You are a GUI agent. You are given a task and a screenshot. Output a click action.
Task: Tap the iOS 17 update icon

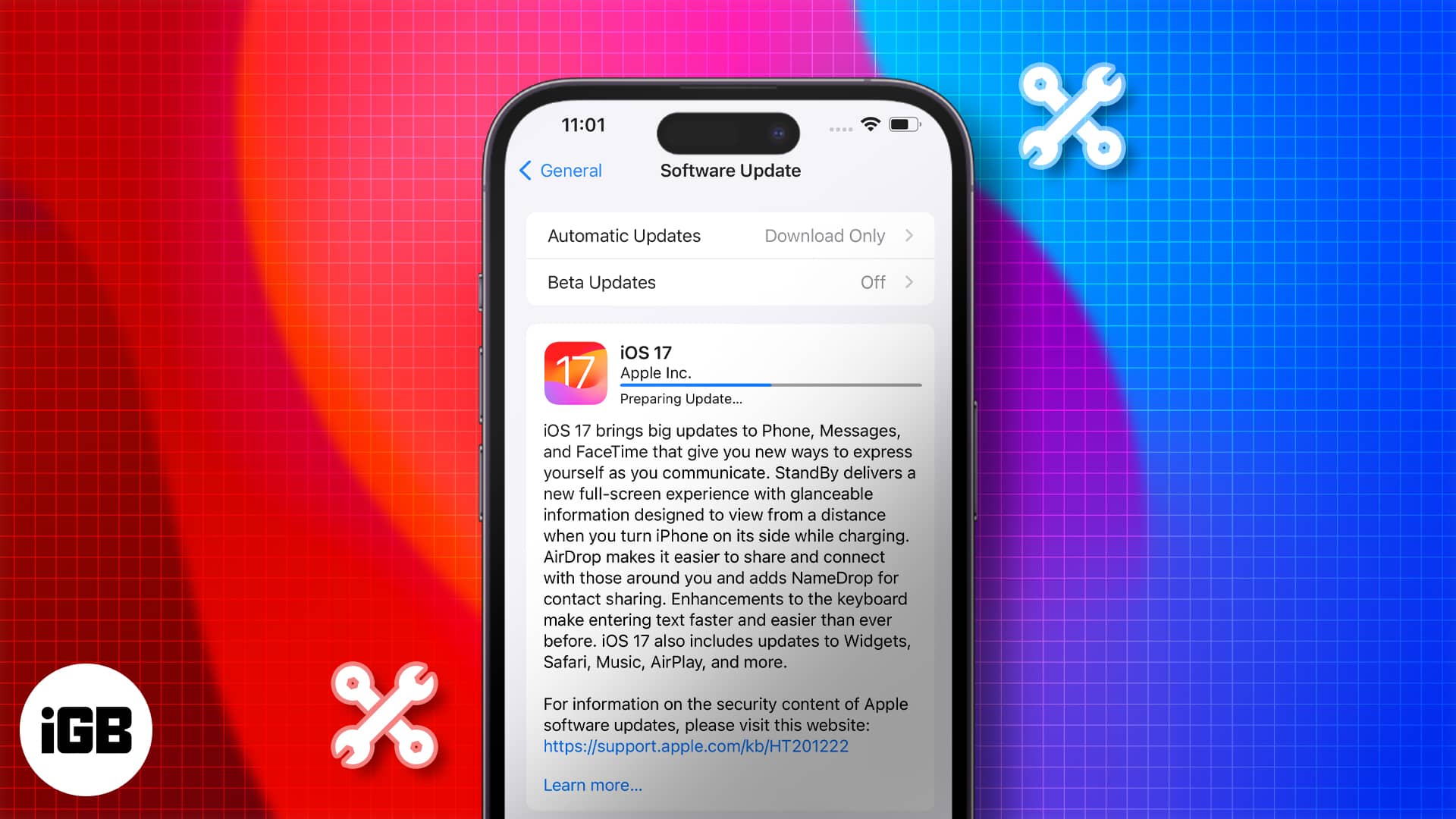576,372
